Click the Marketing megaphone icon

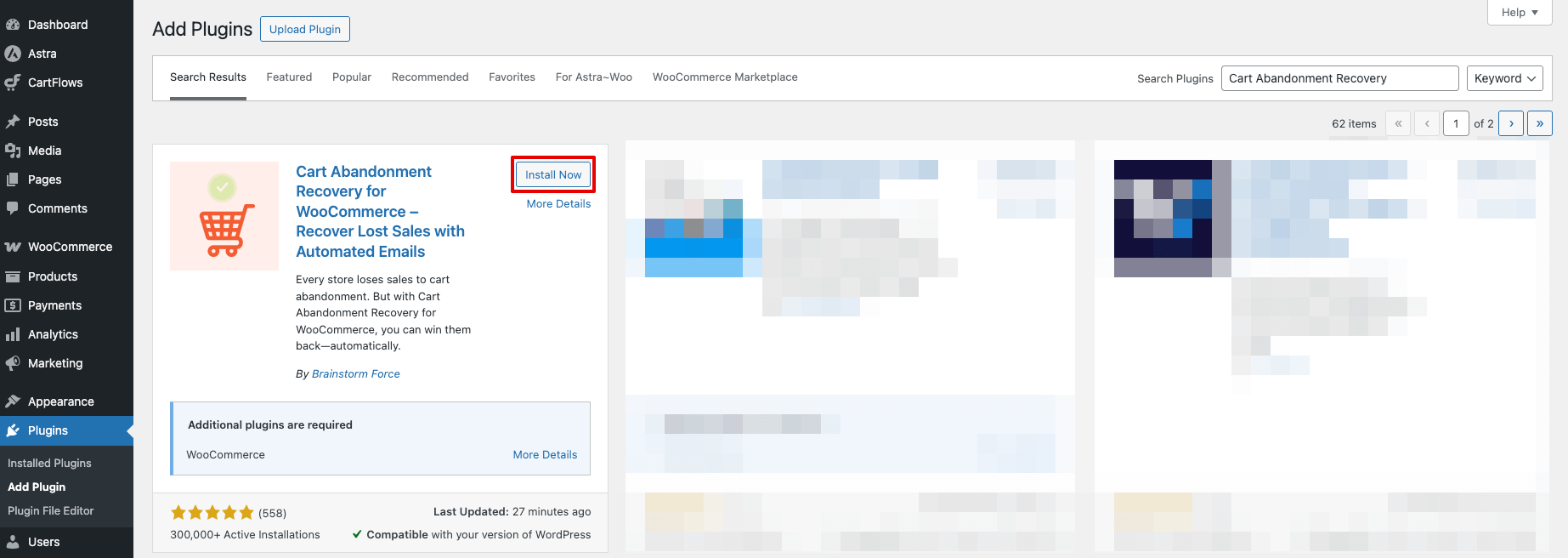(13, 363)
